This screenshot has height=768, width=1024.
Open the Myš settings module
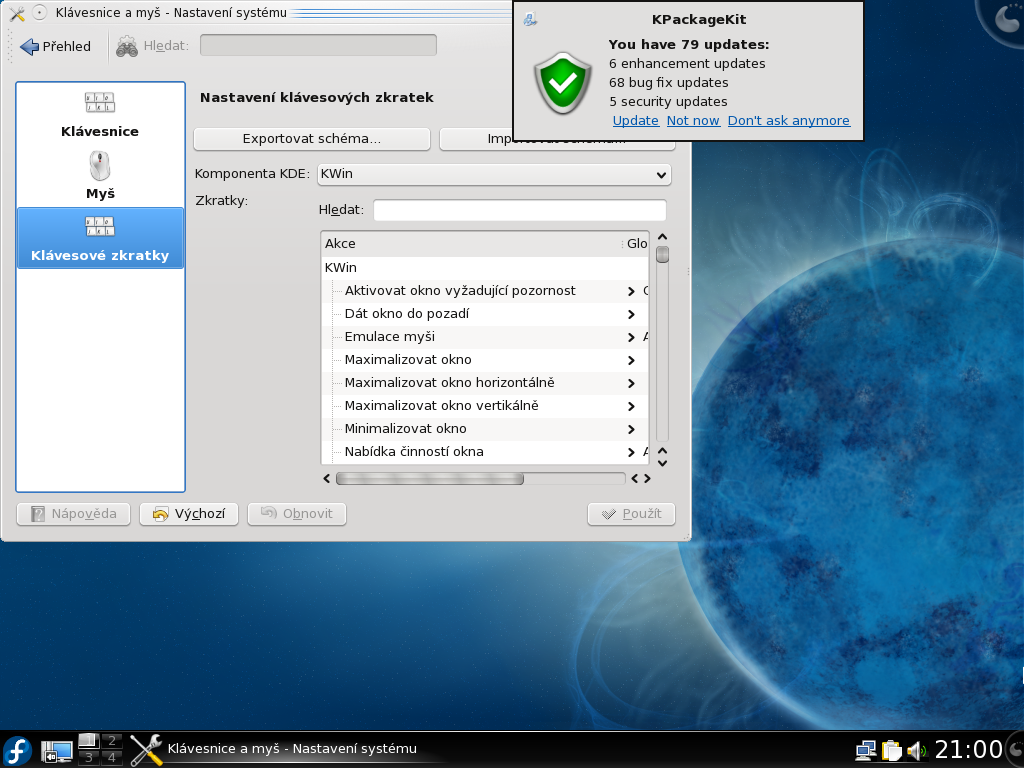[x=100, y=176]
